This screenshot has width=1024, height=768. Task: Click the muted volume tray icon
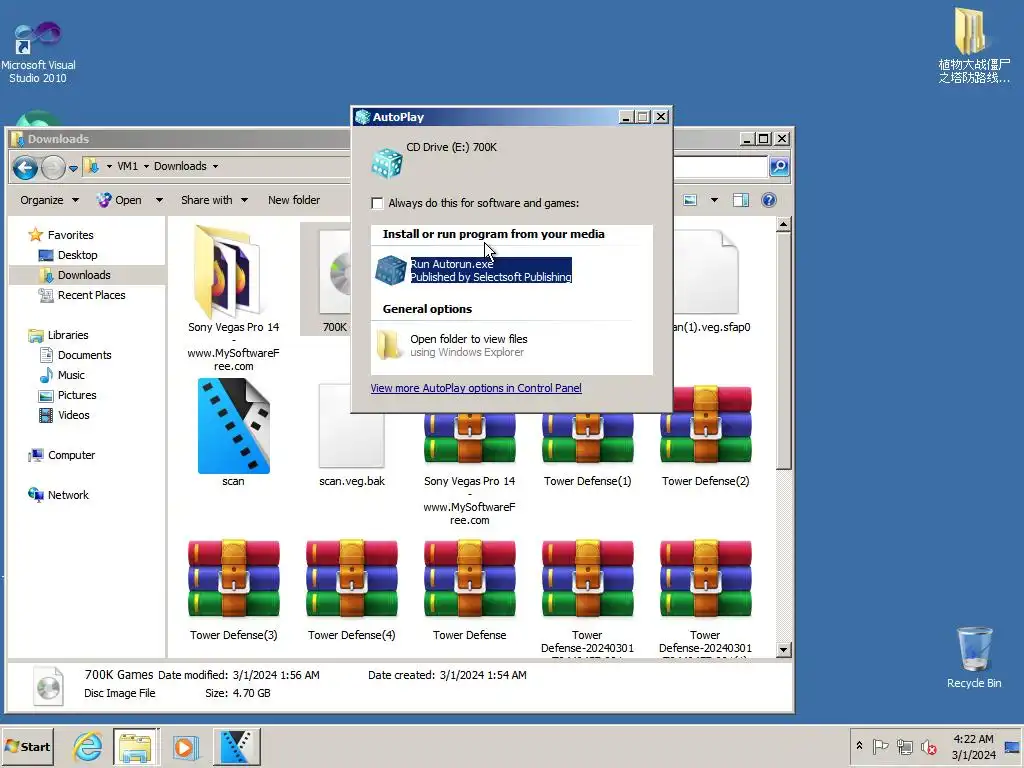(928, 746)
